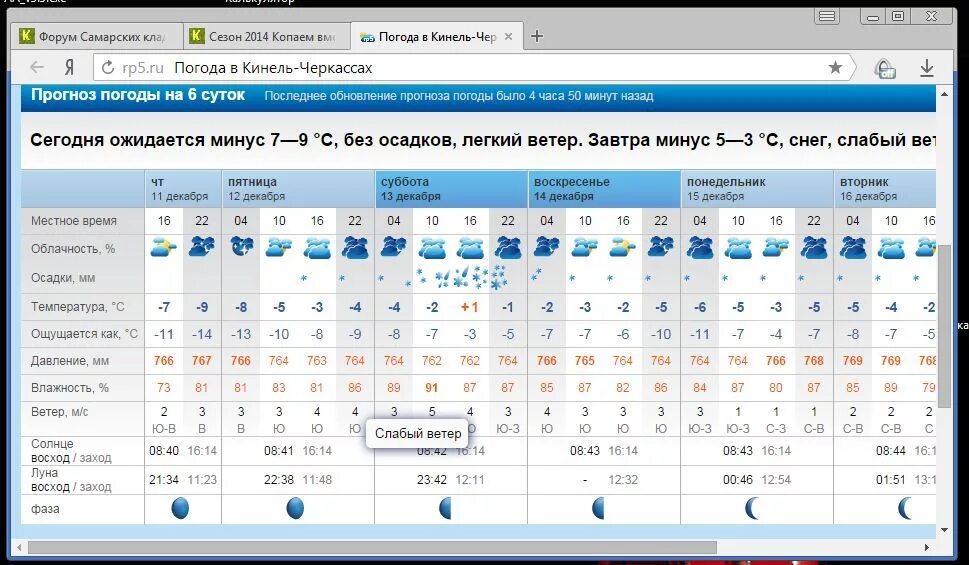Click the bold humidity value '91'
The width and height of the screenshot is (969, 565).
click(432, 388)
